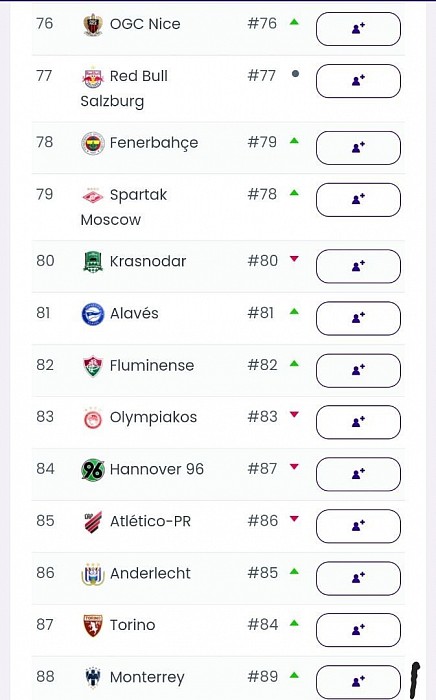This screenshot has width=436, height=700.
Task: Click the Spartak Moscow emblem
Action: [x=93, y=196]
